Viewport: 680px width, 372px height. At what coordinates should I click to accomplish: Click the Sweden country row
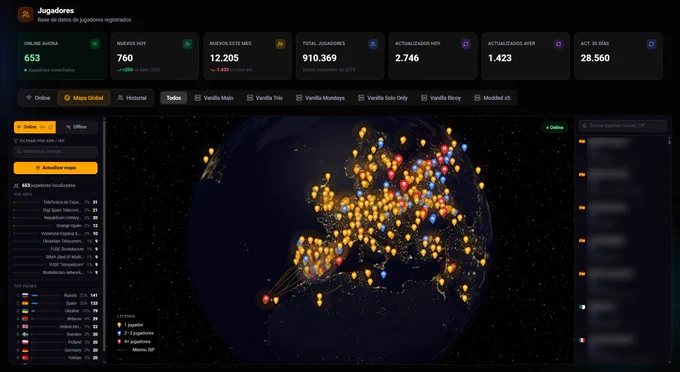[x=56, y=334]
